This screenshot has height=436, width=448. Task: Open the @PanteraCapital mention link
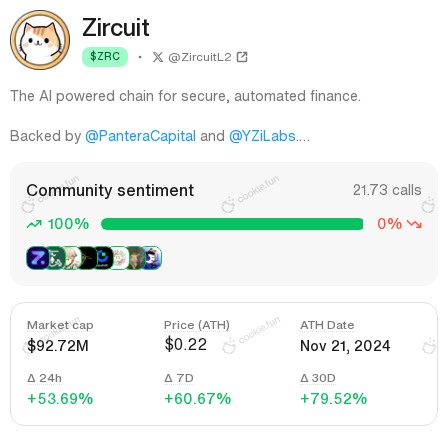click(140, 136)
